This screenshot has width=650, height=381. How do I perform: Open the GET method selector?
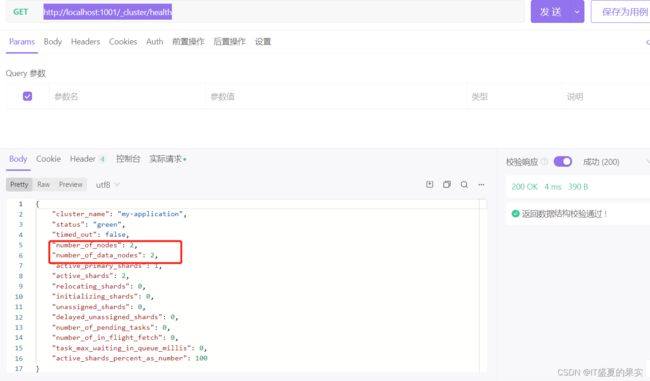click(20, 12)
